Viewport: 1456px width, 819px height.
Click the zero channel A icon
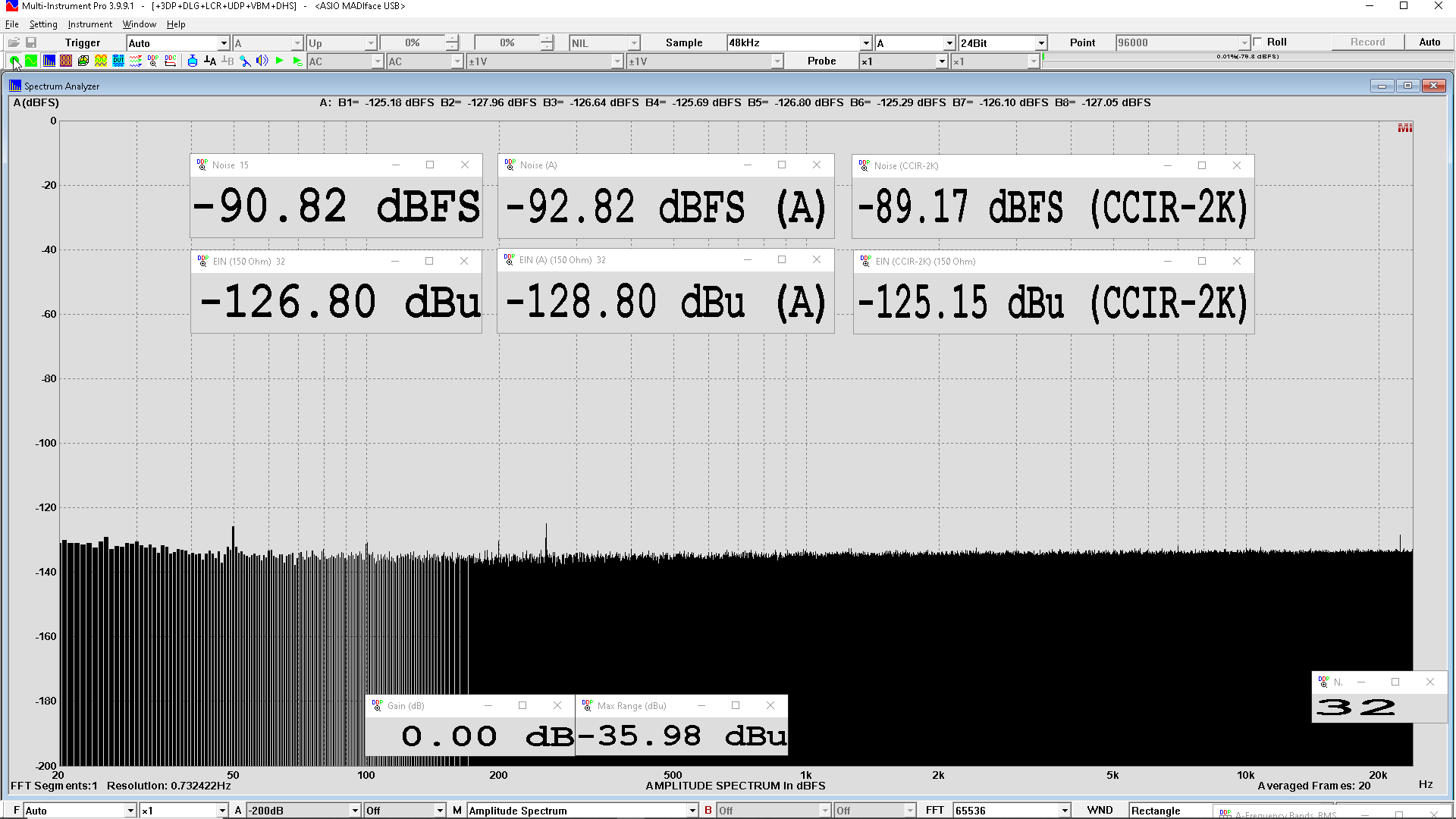point(210,61)
